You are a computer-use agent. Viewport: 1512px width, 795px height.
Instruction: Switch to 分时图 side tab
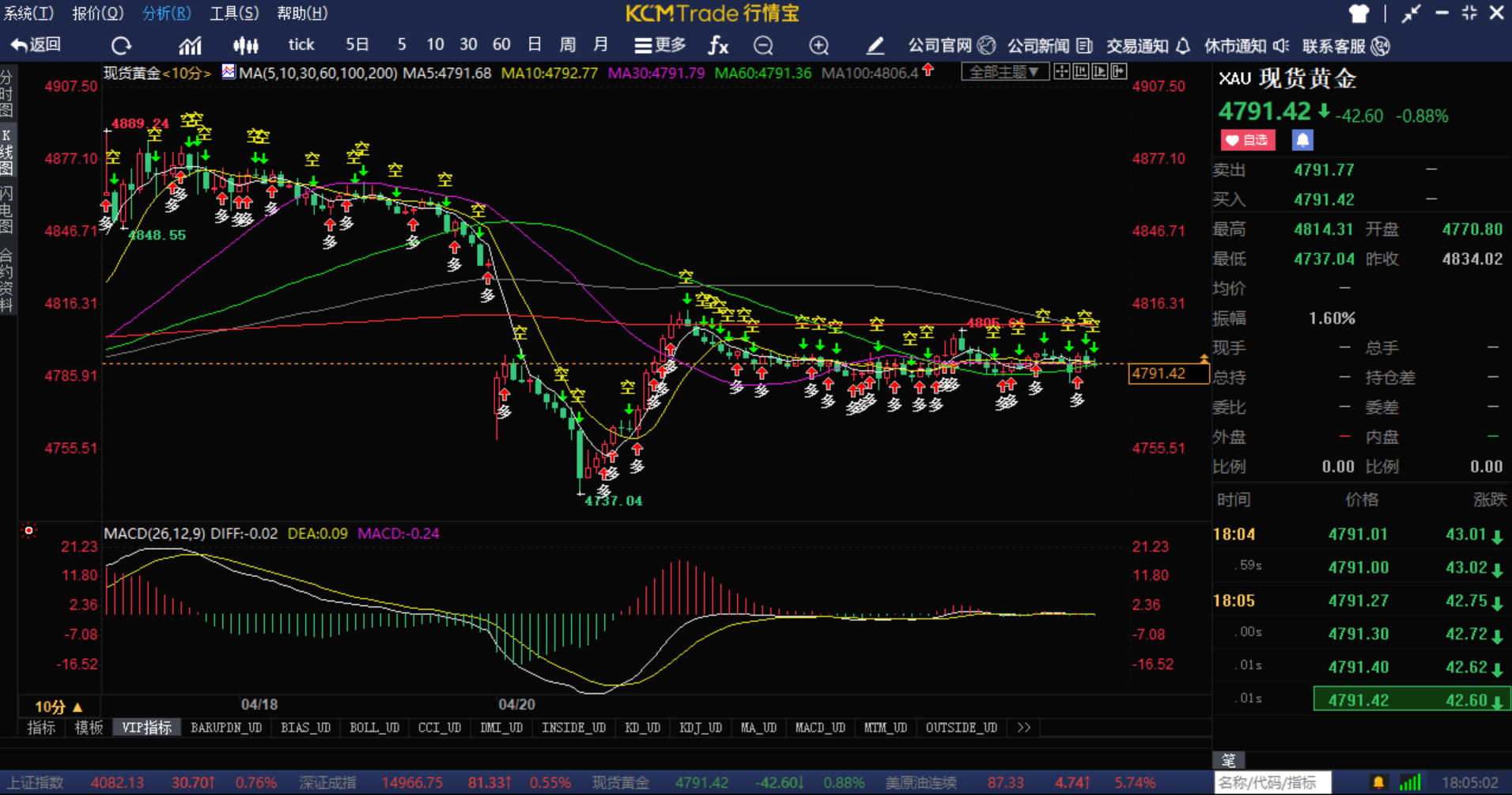tap(6, 93)
